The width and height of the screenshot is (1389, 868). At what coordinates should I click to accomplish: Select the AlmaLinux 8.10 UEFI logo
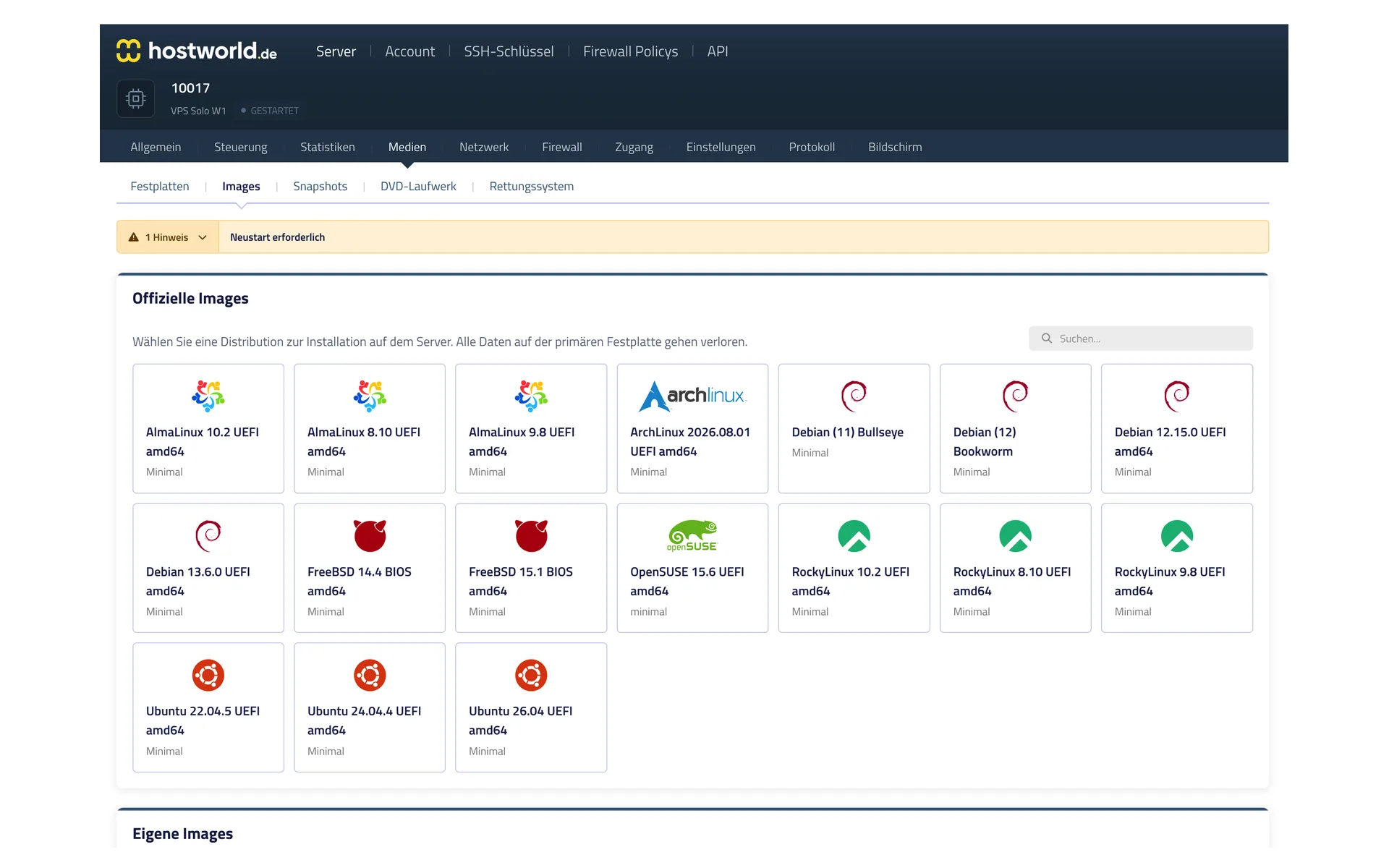[x=370, y=396]
